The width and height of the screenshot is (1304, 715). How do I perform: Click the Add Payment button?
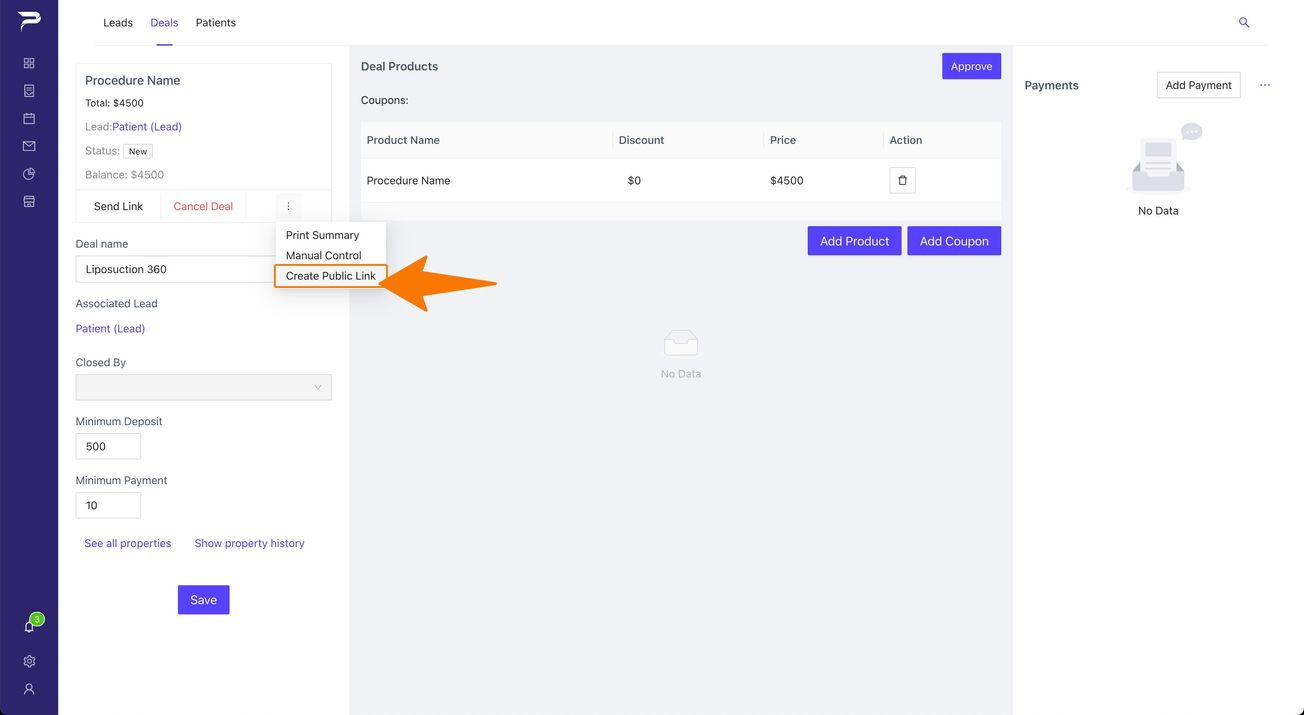pyautogui.click(x=1198, y=85)
